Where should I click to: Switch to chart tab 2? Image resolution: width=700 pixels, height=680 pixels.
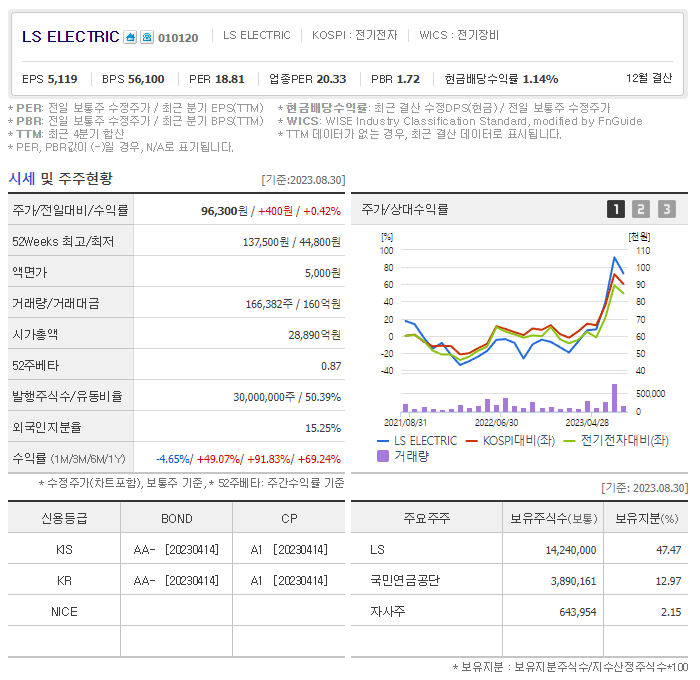pos(641,209)
